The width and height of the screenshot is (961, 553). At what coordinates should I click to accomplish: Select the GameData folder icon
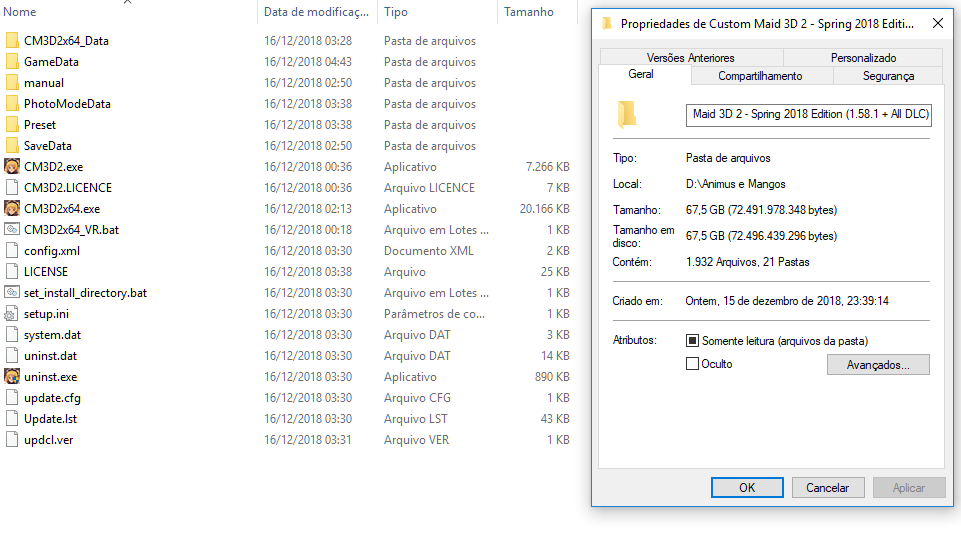[12, 61]
